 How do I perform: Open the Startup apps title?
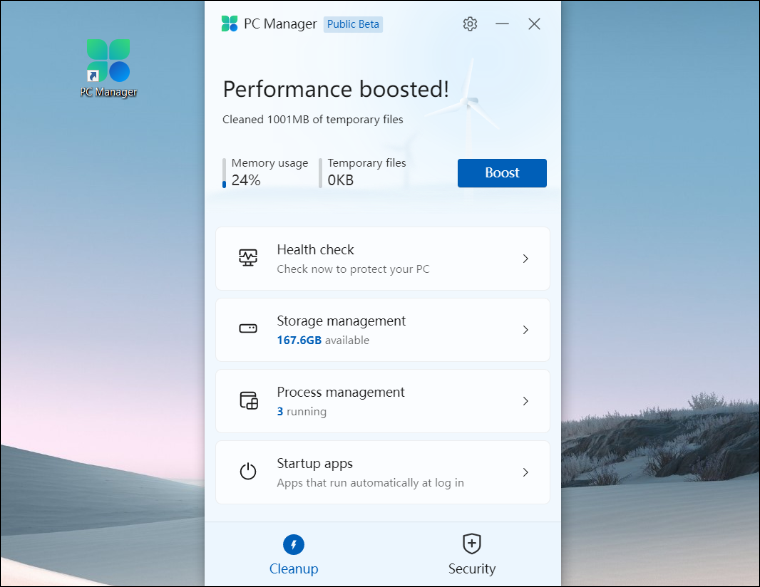tap(315, 464)
